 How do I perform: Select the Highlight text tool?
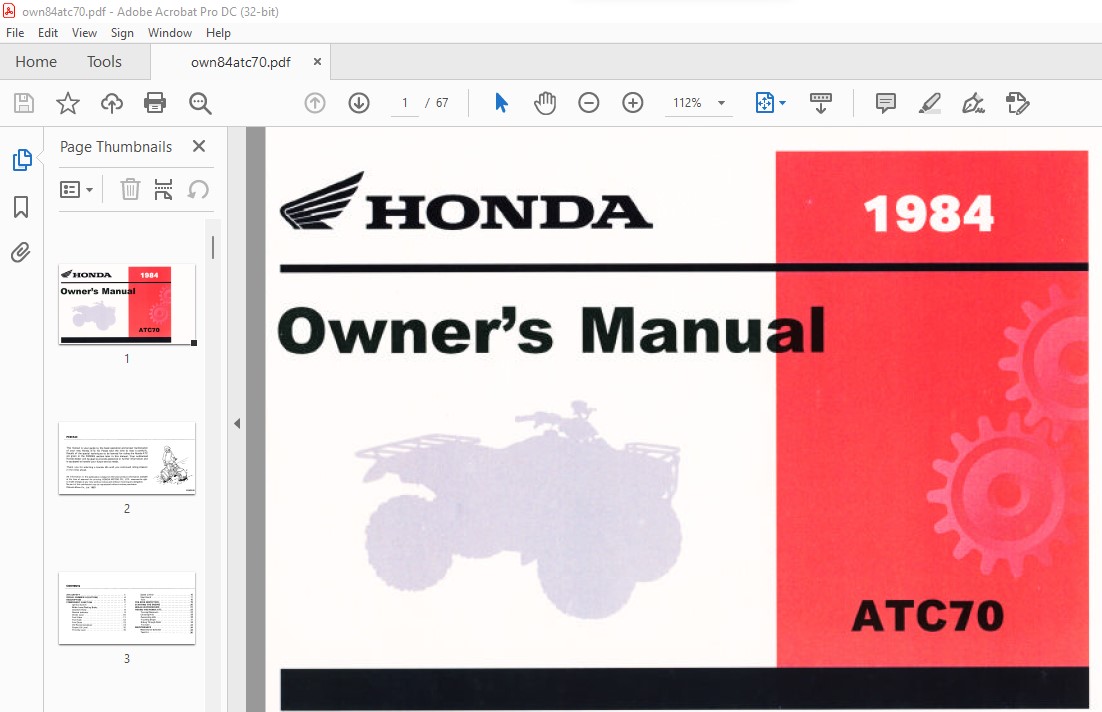[x=930, y=103]
